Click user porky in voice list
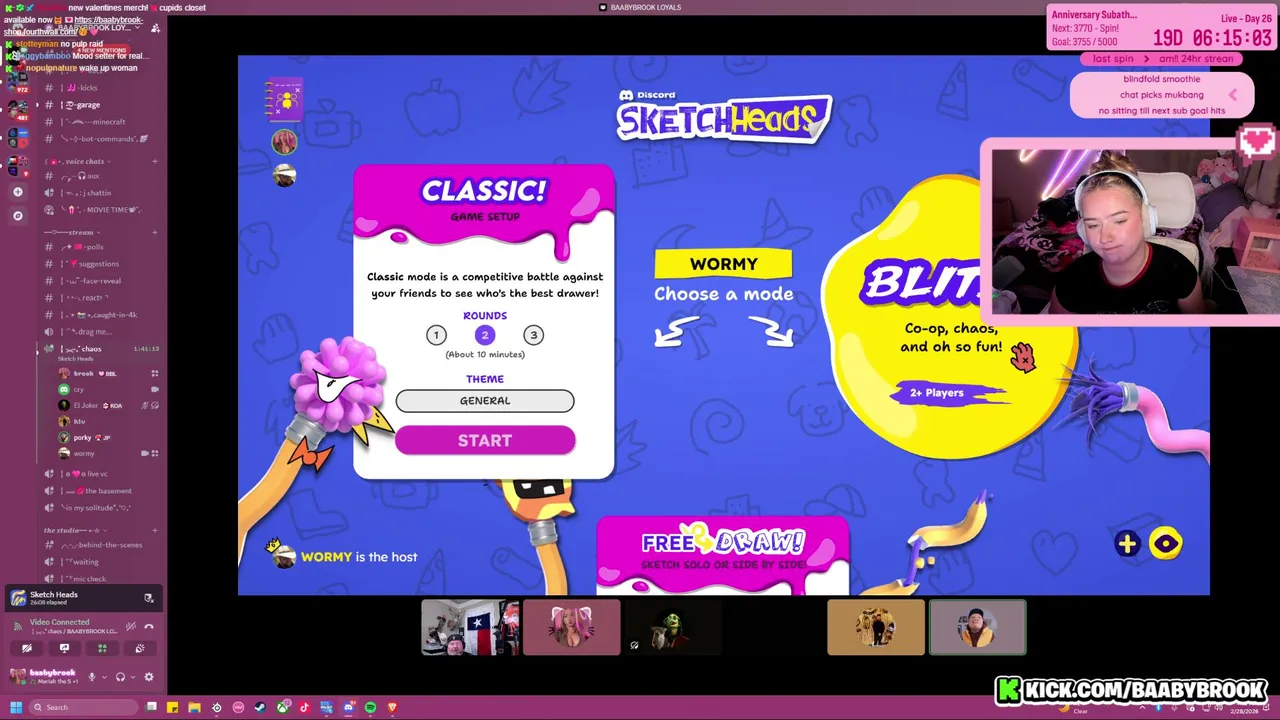Viewport: 1280px width, 720px height. (x=108, y=437)
